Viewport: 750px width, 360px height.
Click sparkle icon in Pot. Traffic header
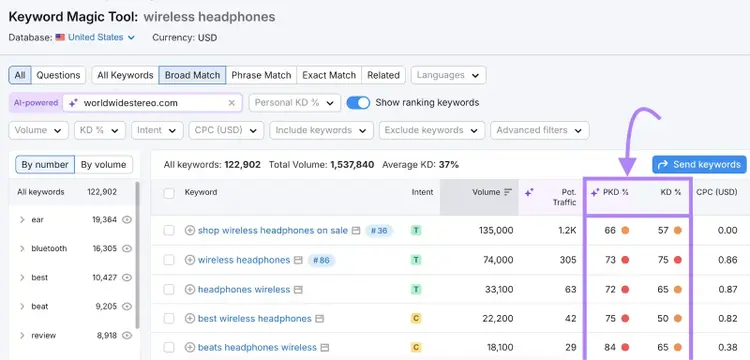tap(529, 193)
